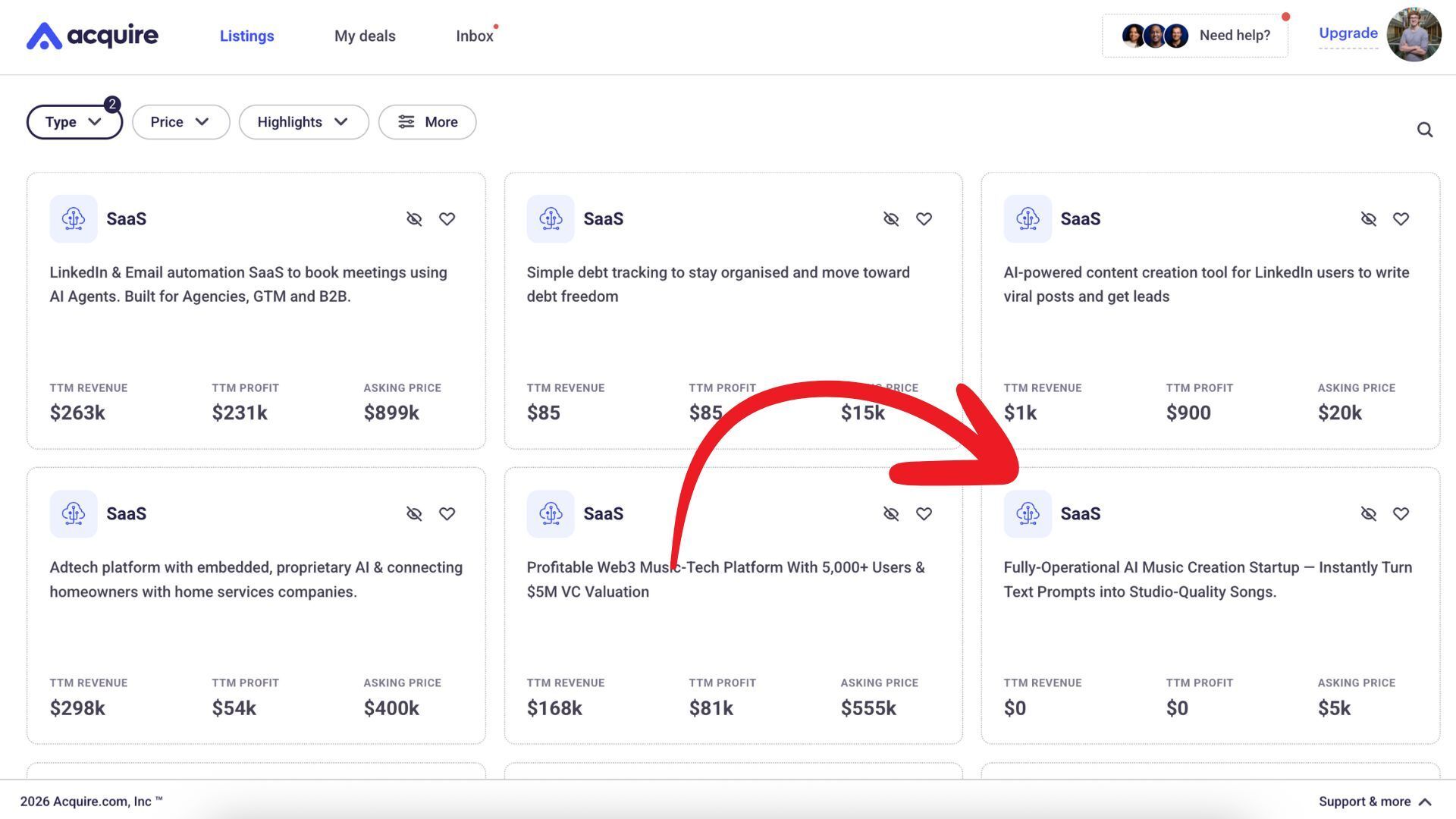
Task: Hide the Adtech platform listing
Action: 414,514
